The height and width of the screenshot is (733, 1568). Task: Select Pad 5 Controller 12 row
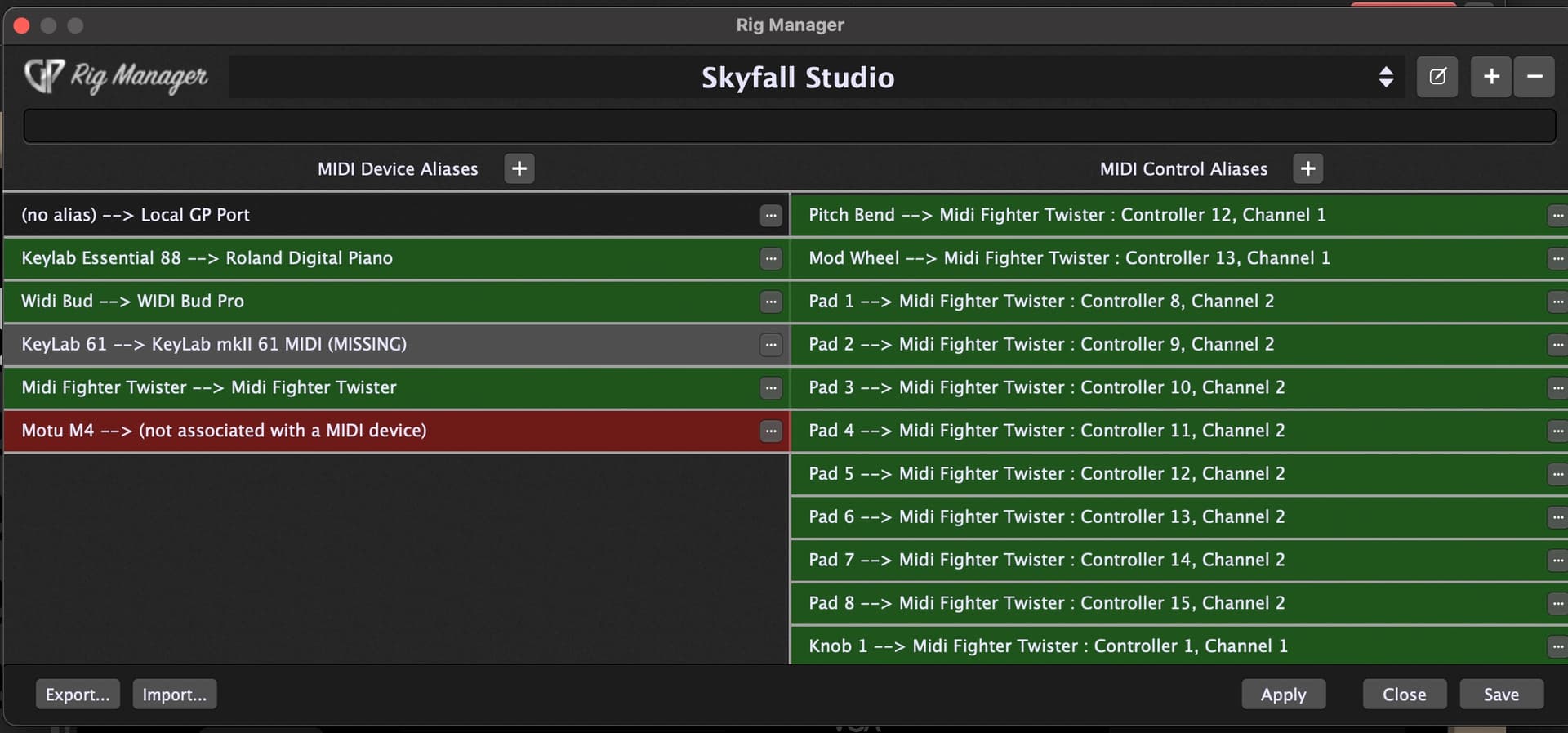pos(1179,474)
